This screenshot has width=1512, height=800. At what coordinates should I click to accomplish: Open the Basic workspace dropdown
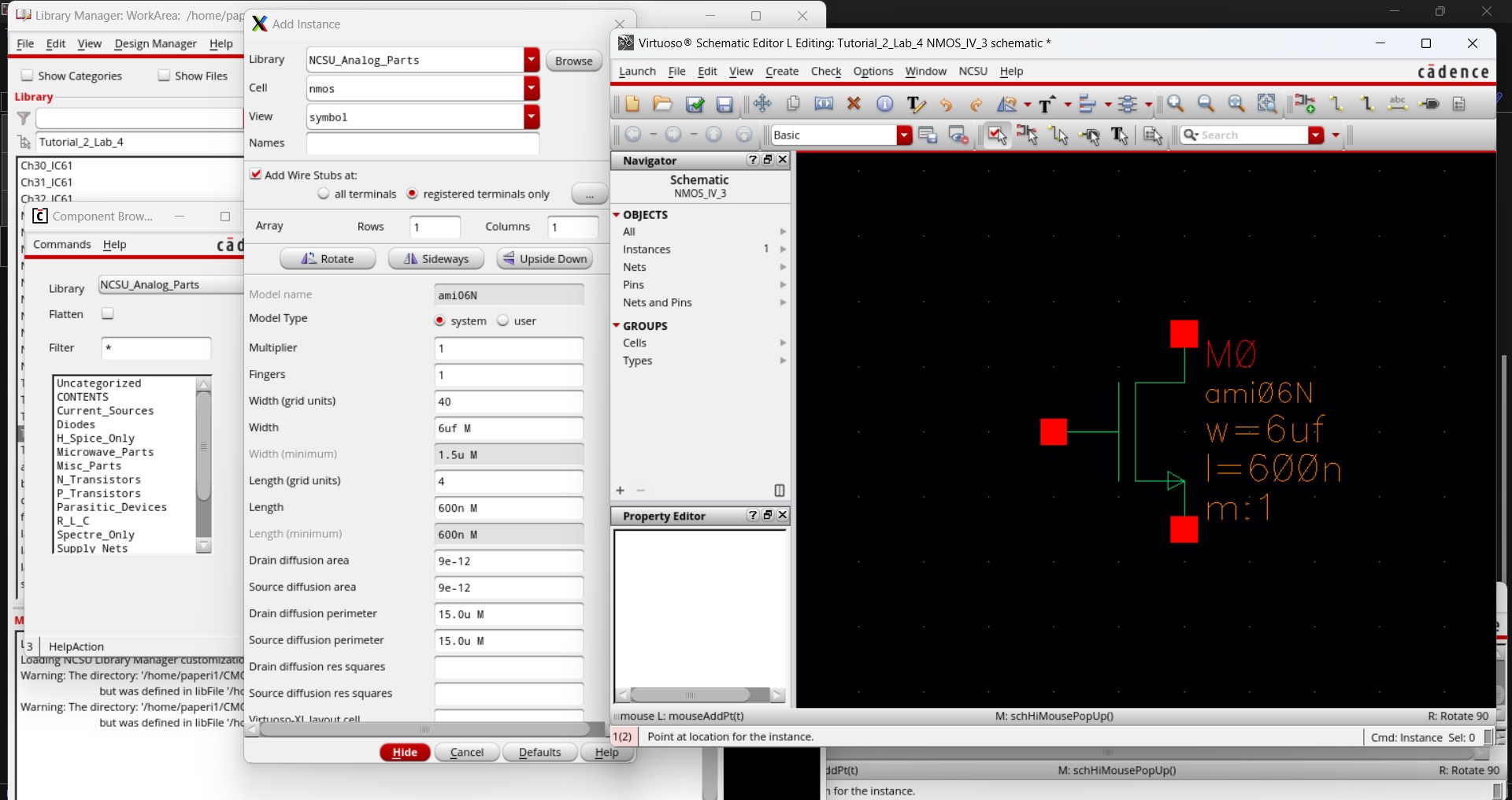(x=904, y=135)
